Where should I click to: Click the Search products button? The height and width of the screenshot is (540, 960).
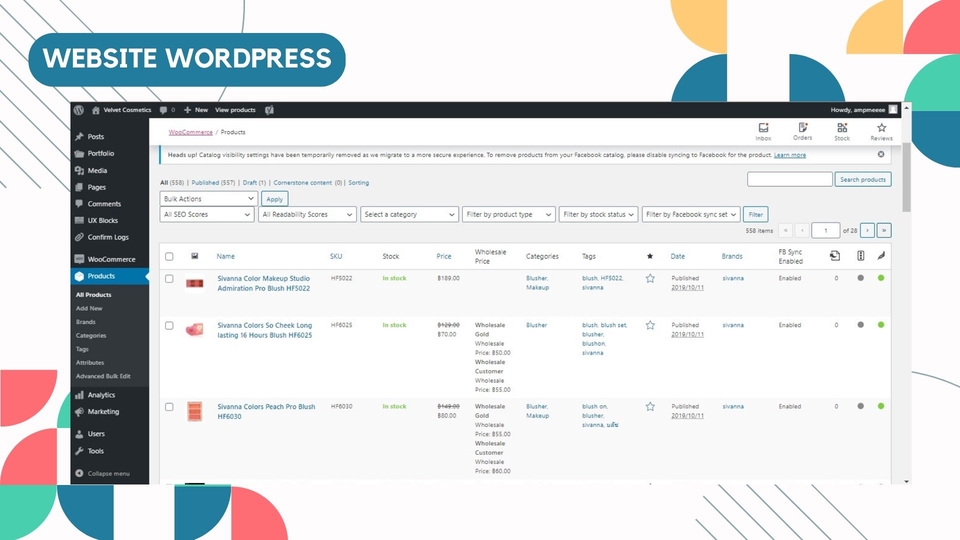(863, 179)
